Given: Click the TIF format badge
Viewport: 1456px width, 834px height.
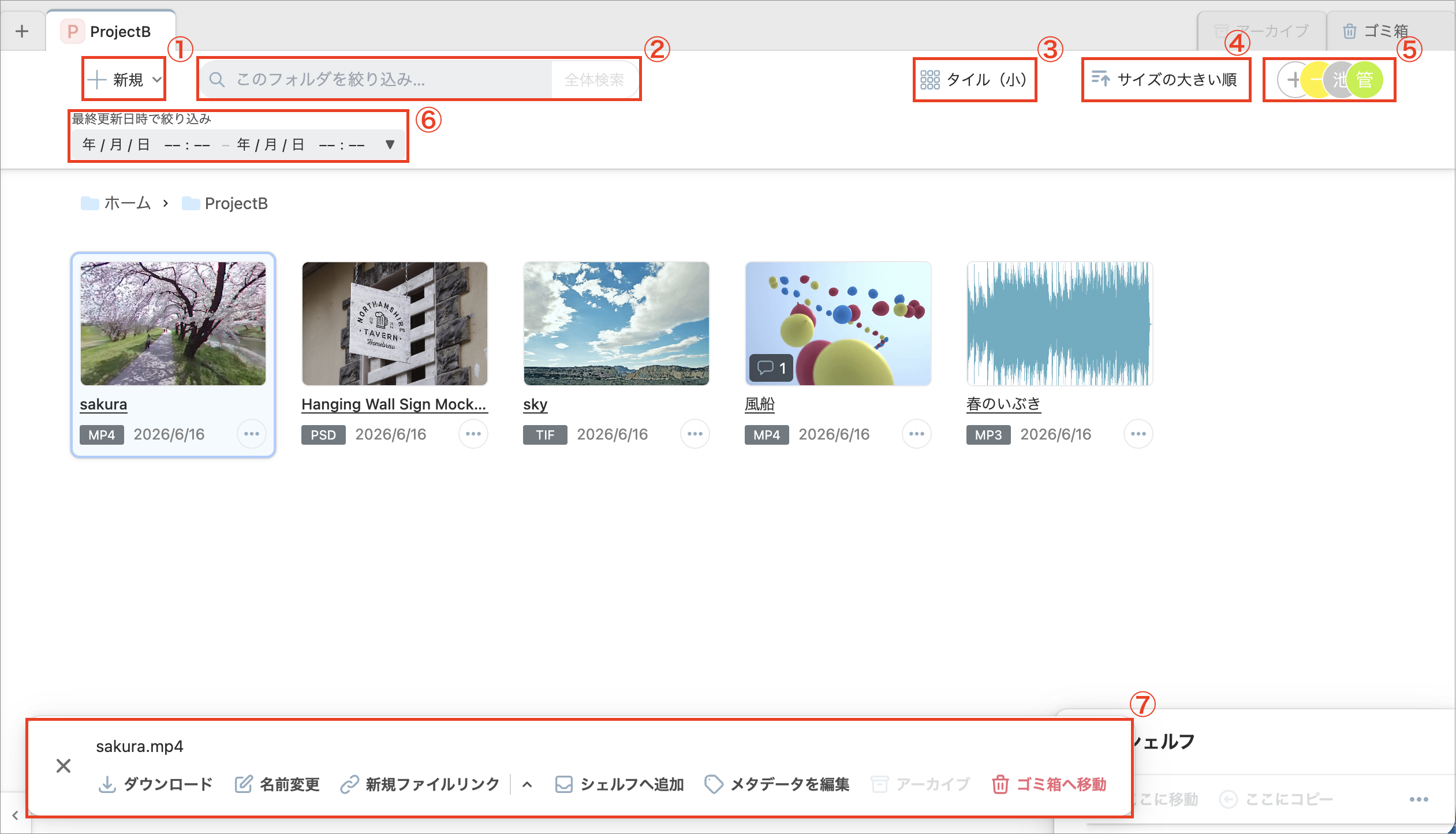Looking at the screenshot, I should click(x=545, y=434).
